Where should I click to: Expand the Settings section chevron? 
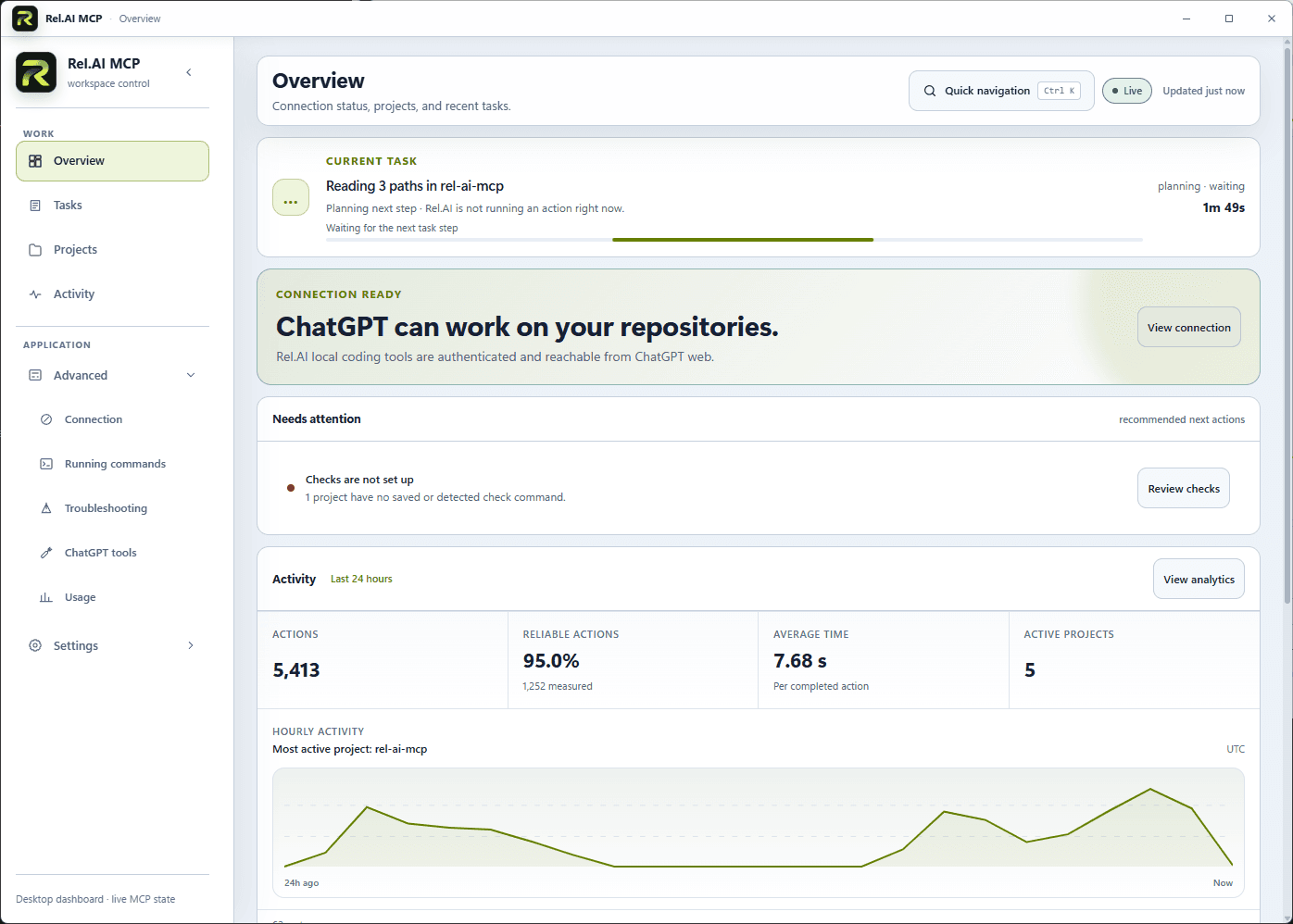click(191, 645)
